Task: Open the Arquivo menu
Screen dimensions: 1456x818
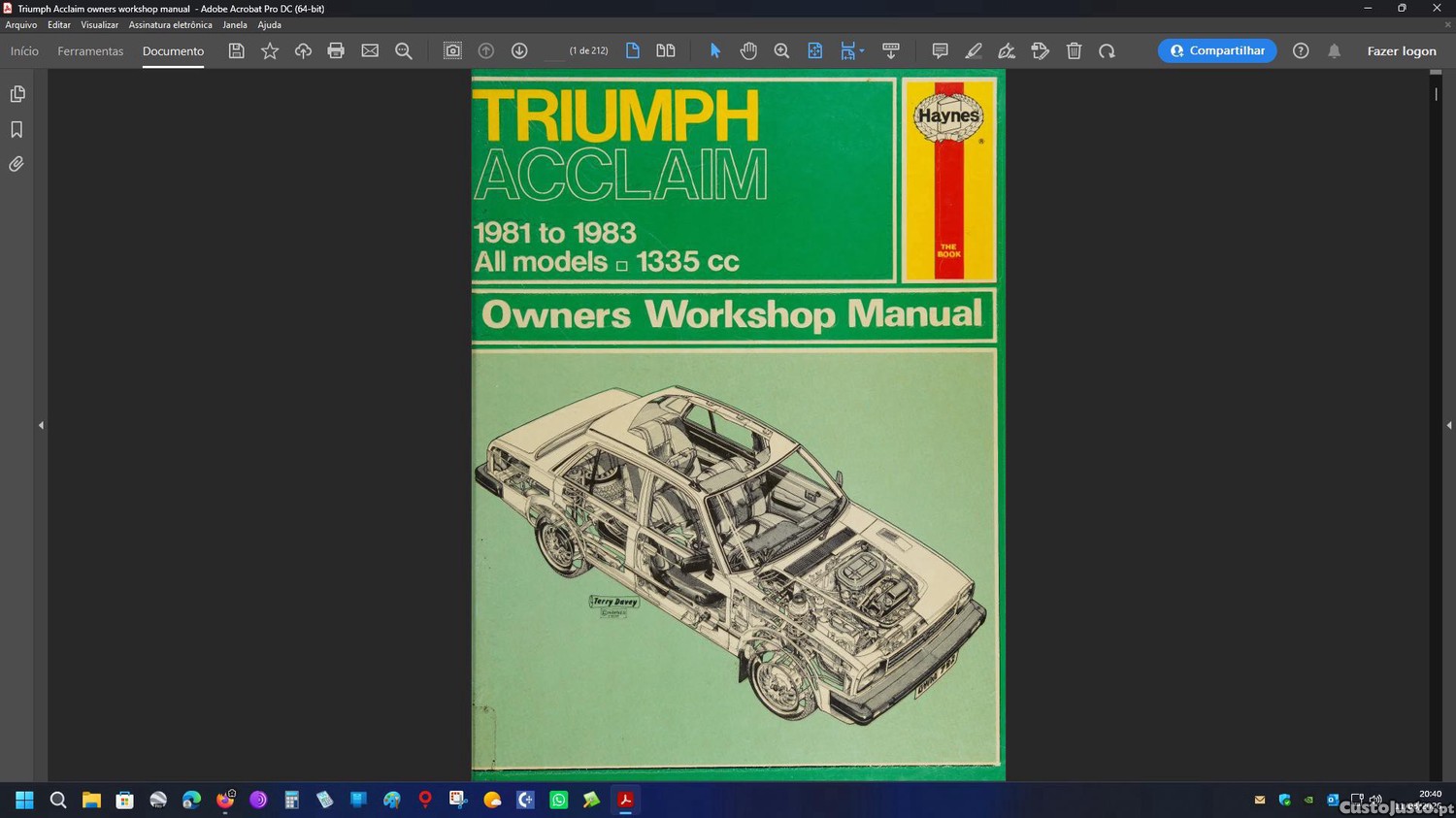Action: 21,25
